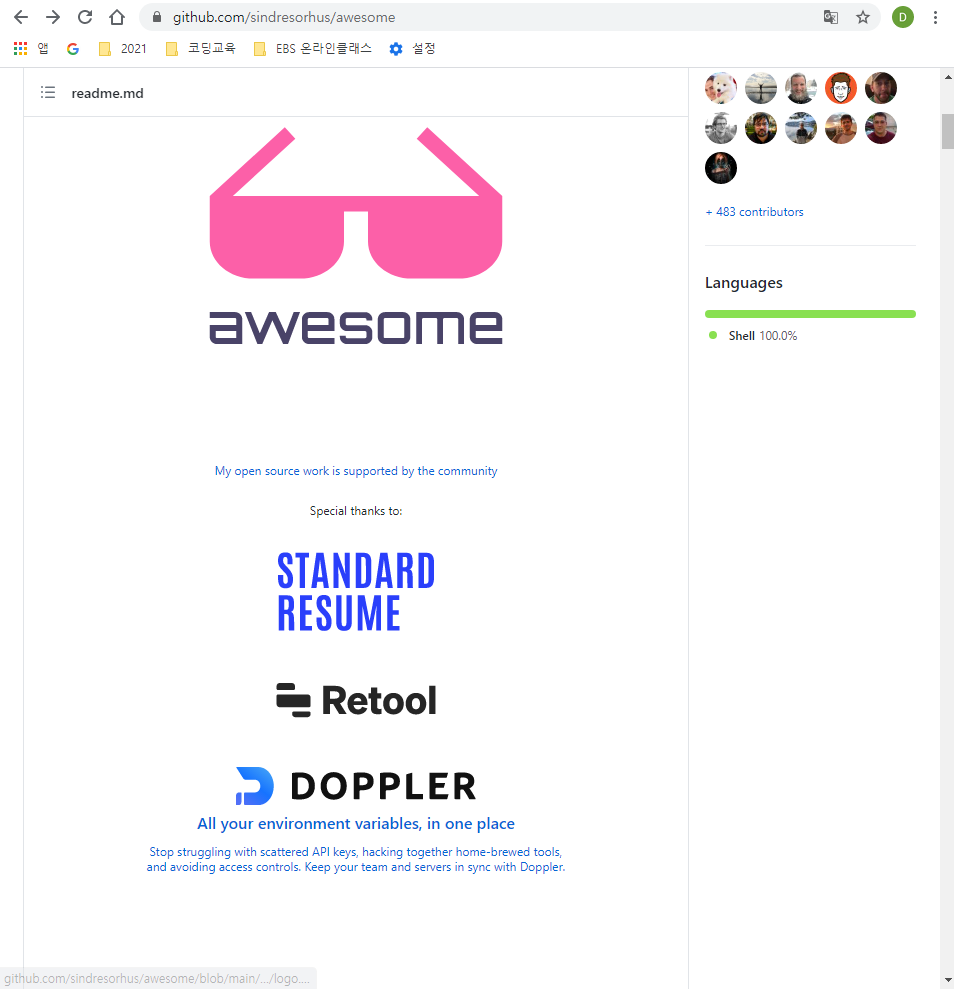
Task: Open the Chrome three-dot menu
Action: pos(935,17)
